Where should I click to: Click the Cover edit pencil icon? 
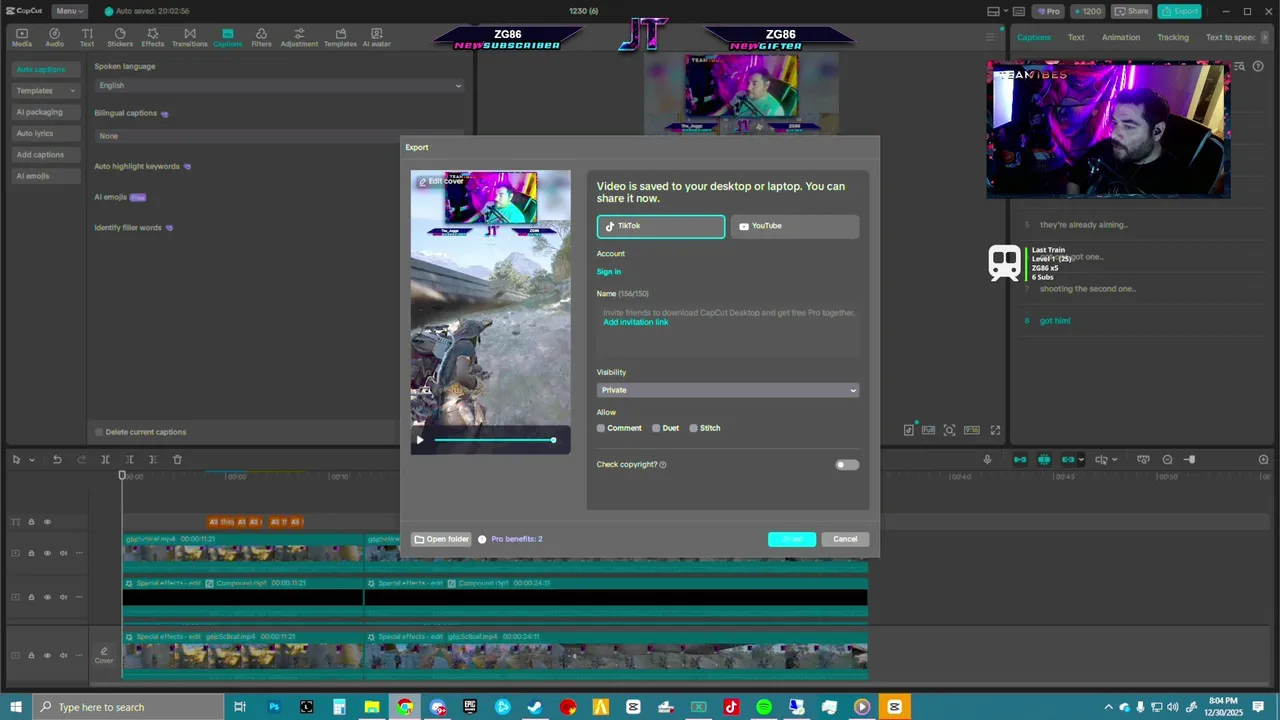coord(104,651)
